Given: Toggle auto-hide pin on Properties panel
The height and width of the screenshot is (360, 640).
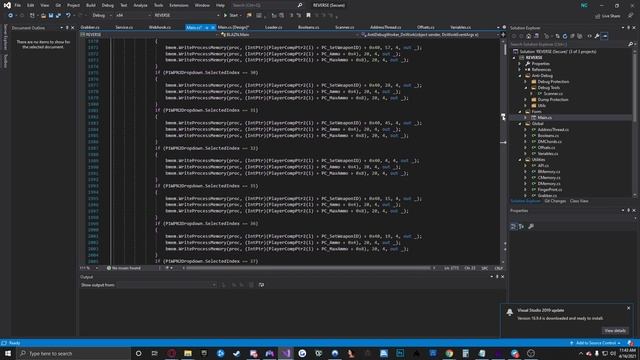Looking at the screenshot, I should 629,211.
